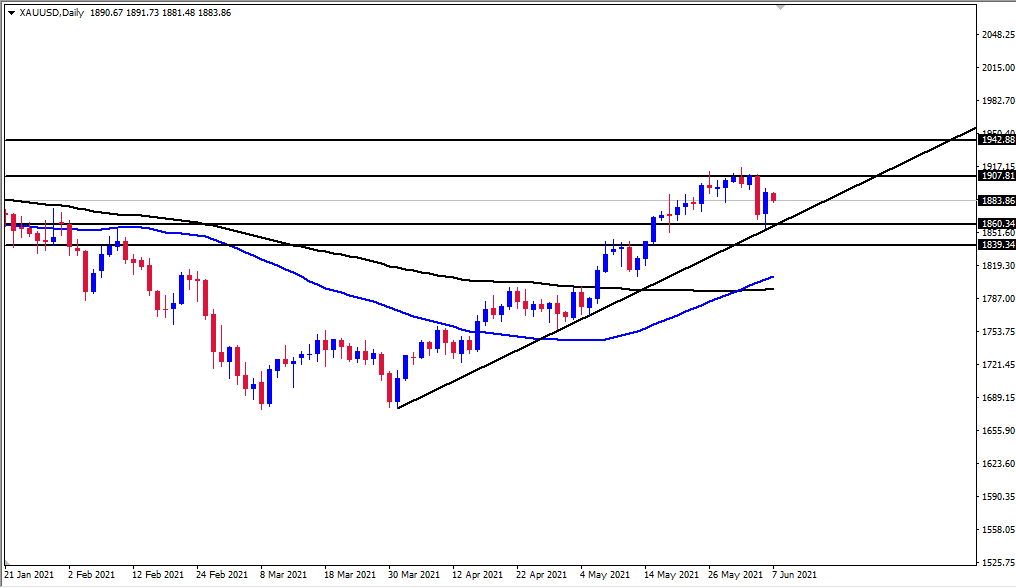
Task: Click the 12 Feb 2021 date label
Action: click(x=158, y=575)
